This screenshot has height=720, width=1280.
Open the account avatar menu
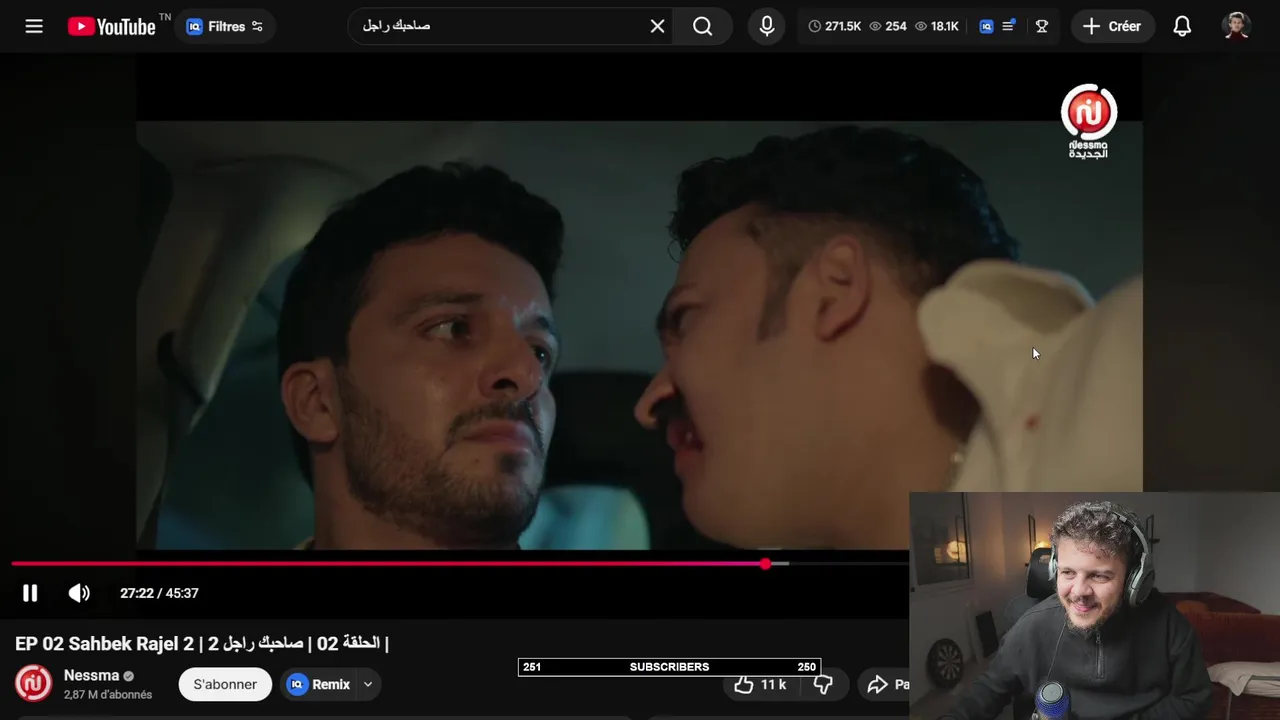point(1237,26)
